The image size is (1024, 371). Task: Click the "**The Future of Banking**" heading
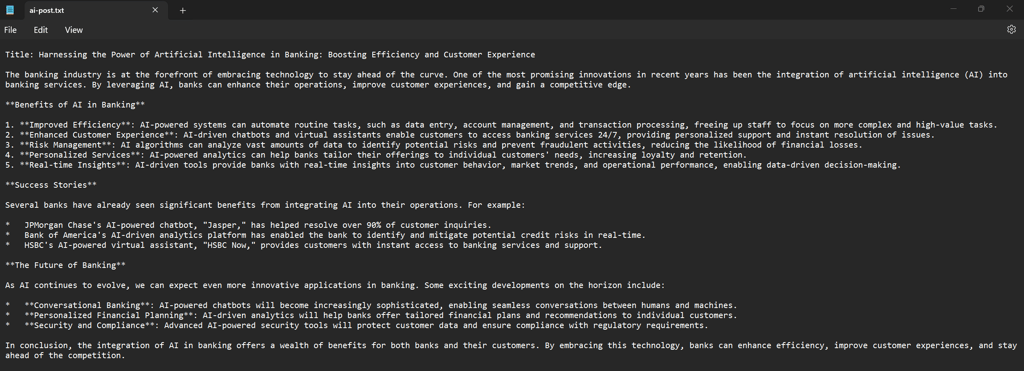65,265
